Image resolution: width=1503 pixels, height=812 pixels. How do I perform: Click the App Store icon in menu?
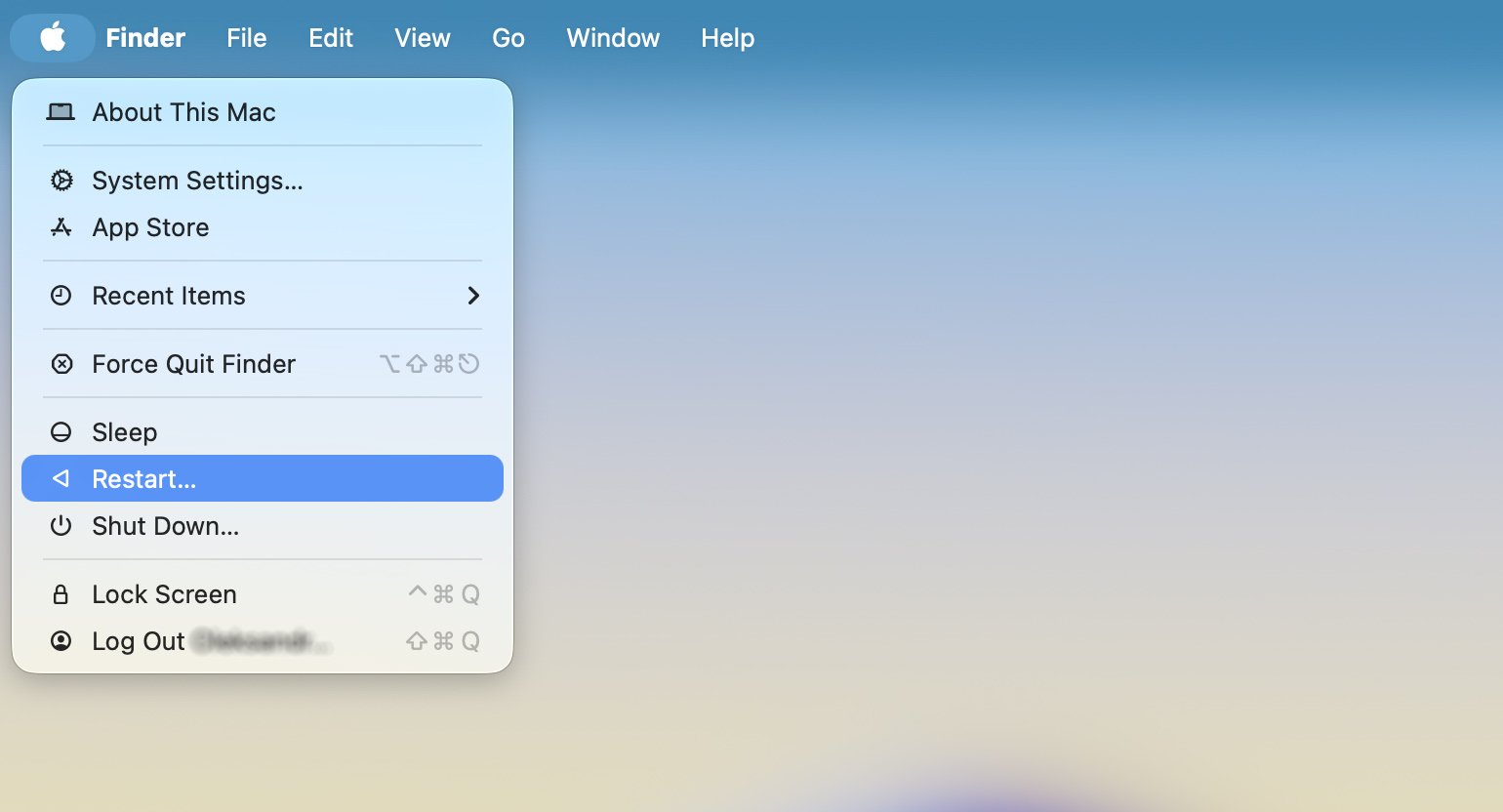[x=61, y=227]
